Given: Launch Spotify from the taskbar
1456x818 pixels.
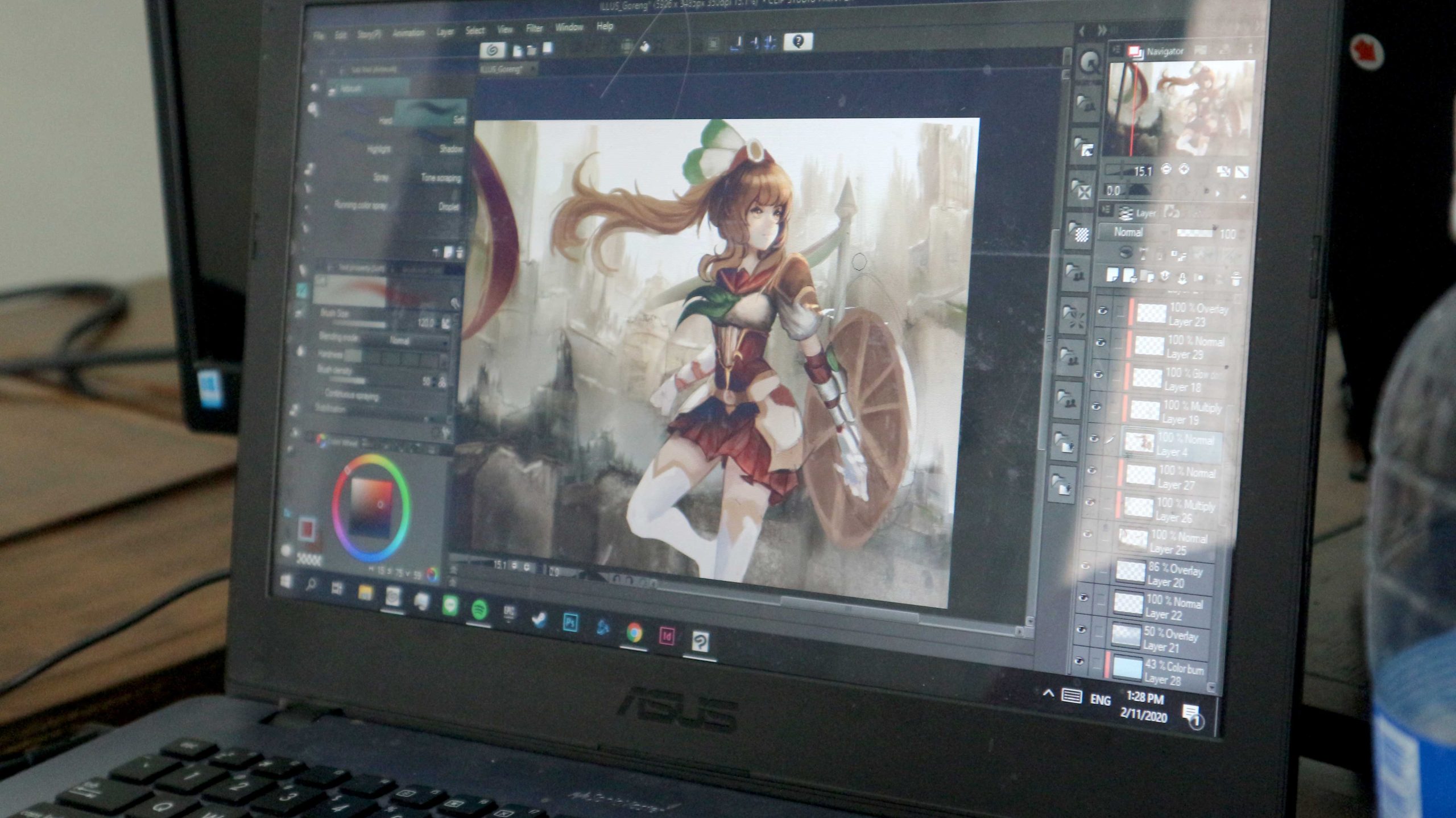Looking at the screenshot, I should point(480,610).
